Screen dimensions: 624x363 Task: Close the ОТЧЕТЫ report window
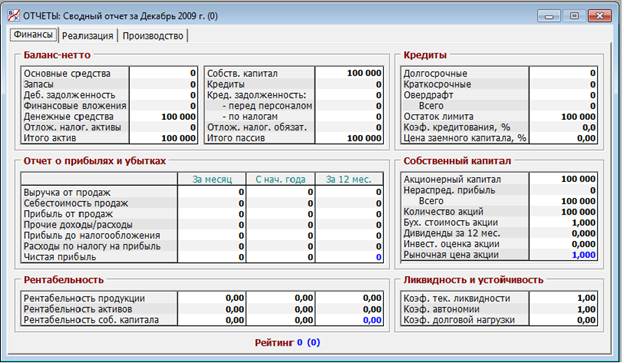[599, 16]
